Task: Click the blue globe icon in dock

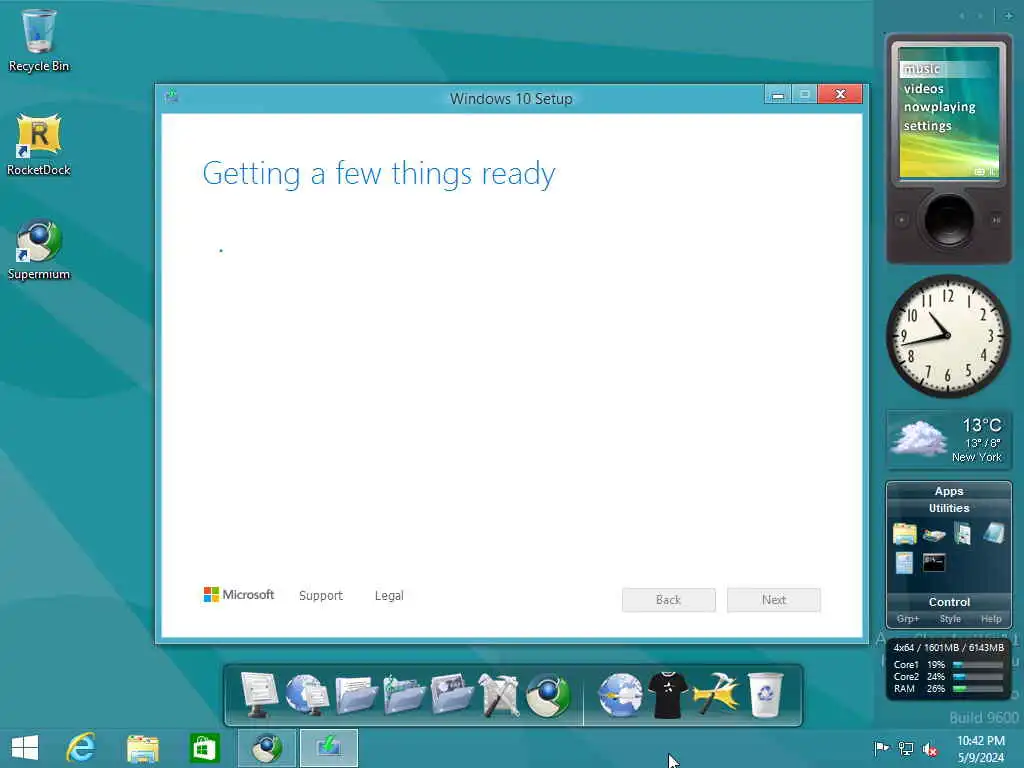Action: [x=620, y=695]
